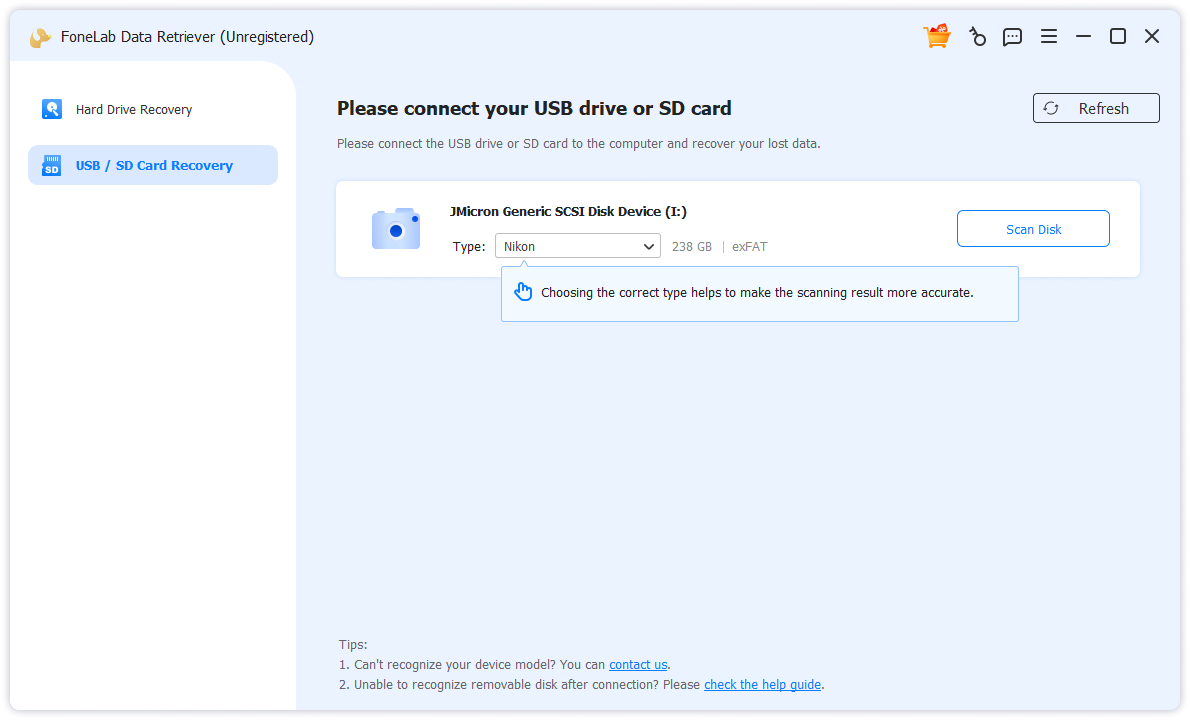
Task: Click the blue scanning accuracy tip banner
Action: (x=760, y=293)
